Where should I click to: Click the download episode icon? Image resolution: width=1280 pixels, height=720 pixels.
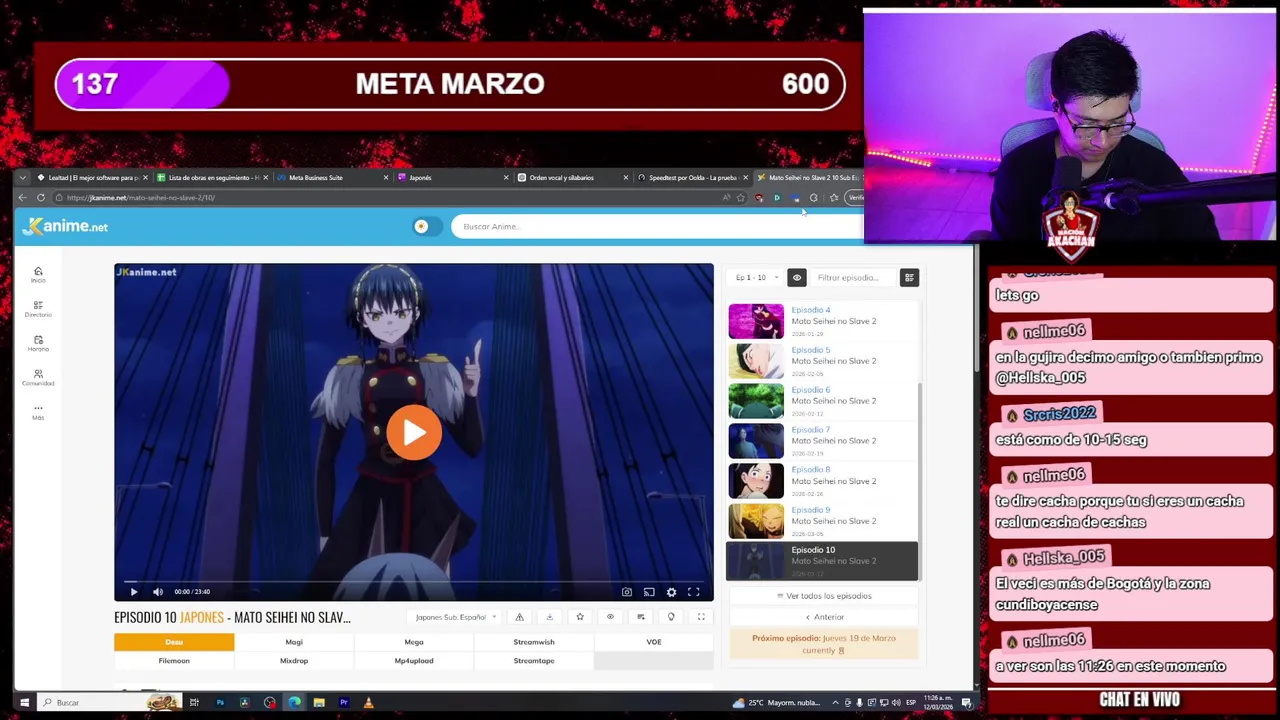coord(549,617)
